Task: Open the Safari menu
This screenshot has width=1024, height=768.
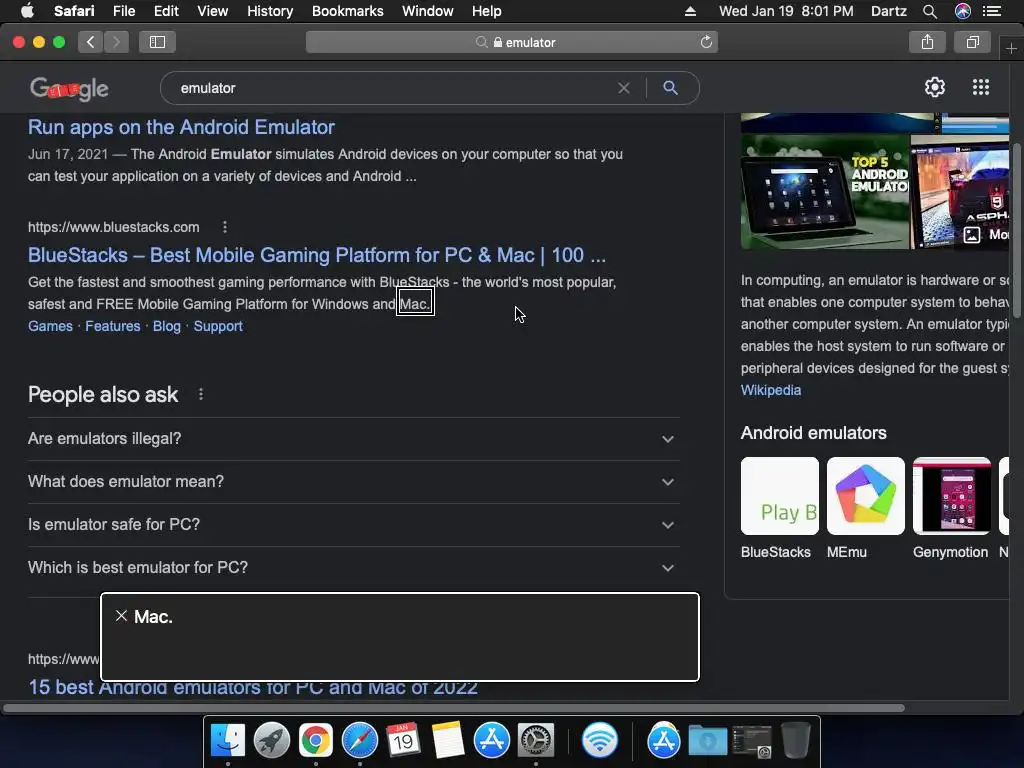Action: click(x=74, y=11)
